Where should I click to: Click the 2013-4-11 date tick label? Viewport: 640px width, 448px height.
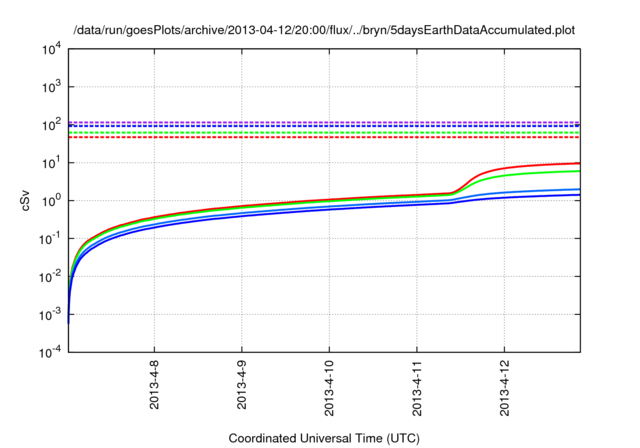coord(417,388)
